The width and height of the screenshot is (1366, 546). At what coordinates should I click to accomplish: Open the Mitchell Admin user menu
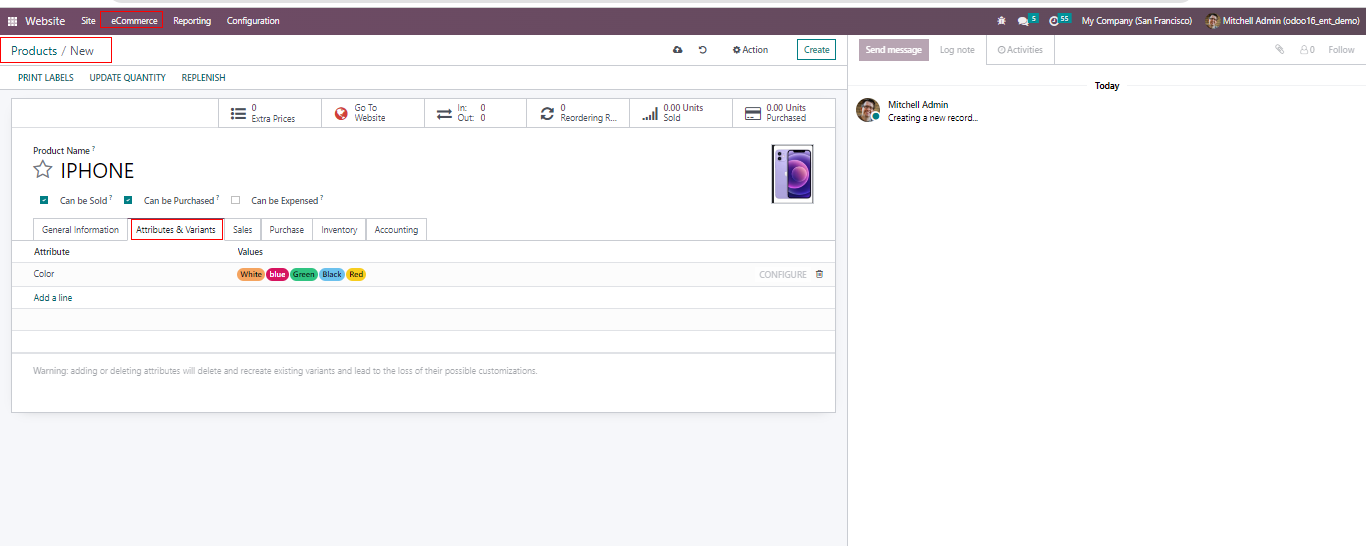tap(1282, 21)
